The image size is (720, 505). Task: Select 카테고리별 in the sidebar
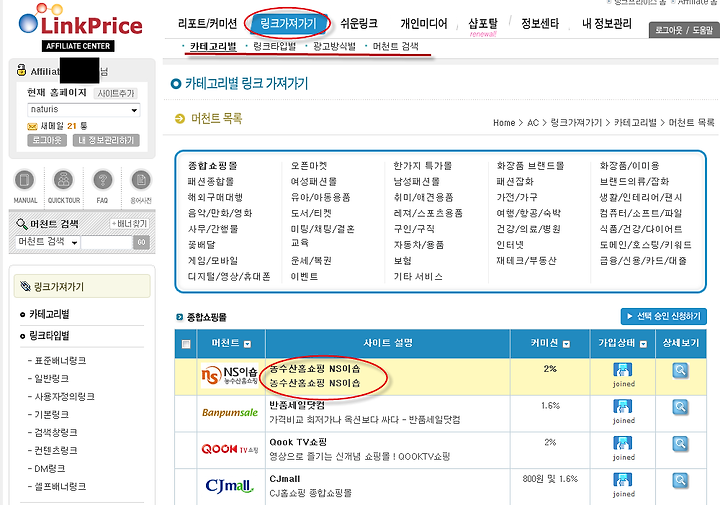(x=49, y=314)
